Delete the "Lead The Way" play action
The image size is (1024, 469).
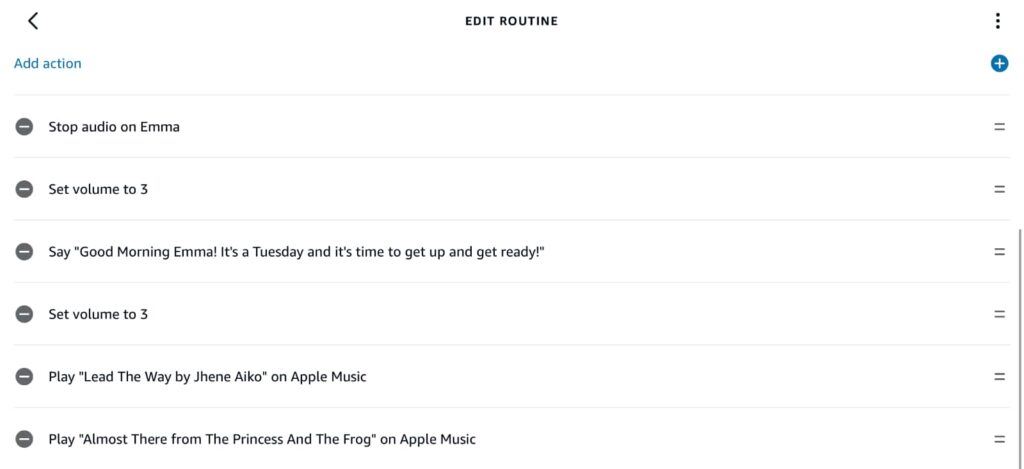[24, 377]
